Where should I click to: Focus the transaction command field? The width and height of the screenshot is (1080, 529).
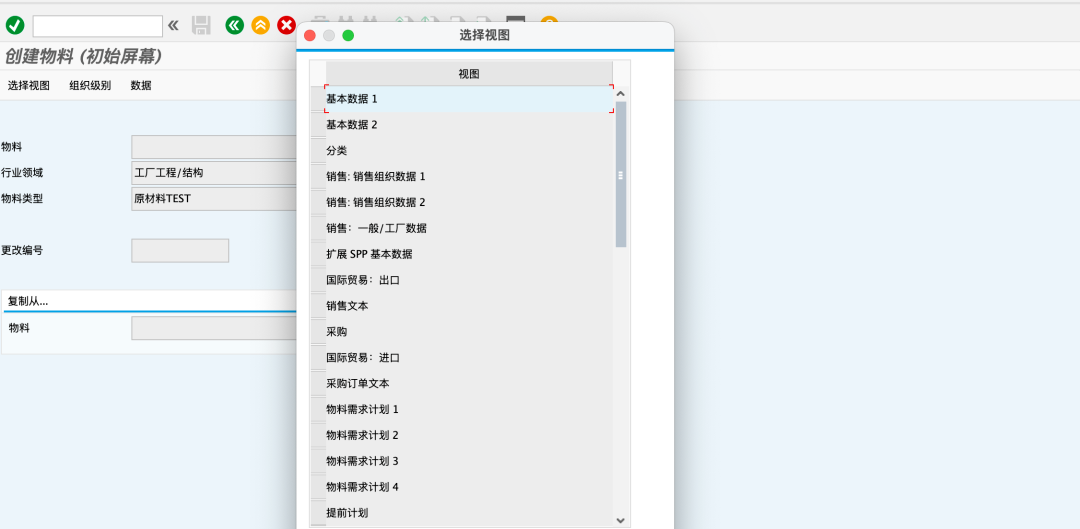[98, 26]
